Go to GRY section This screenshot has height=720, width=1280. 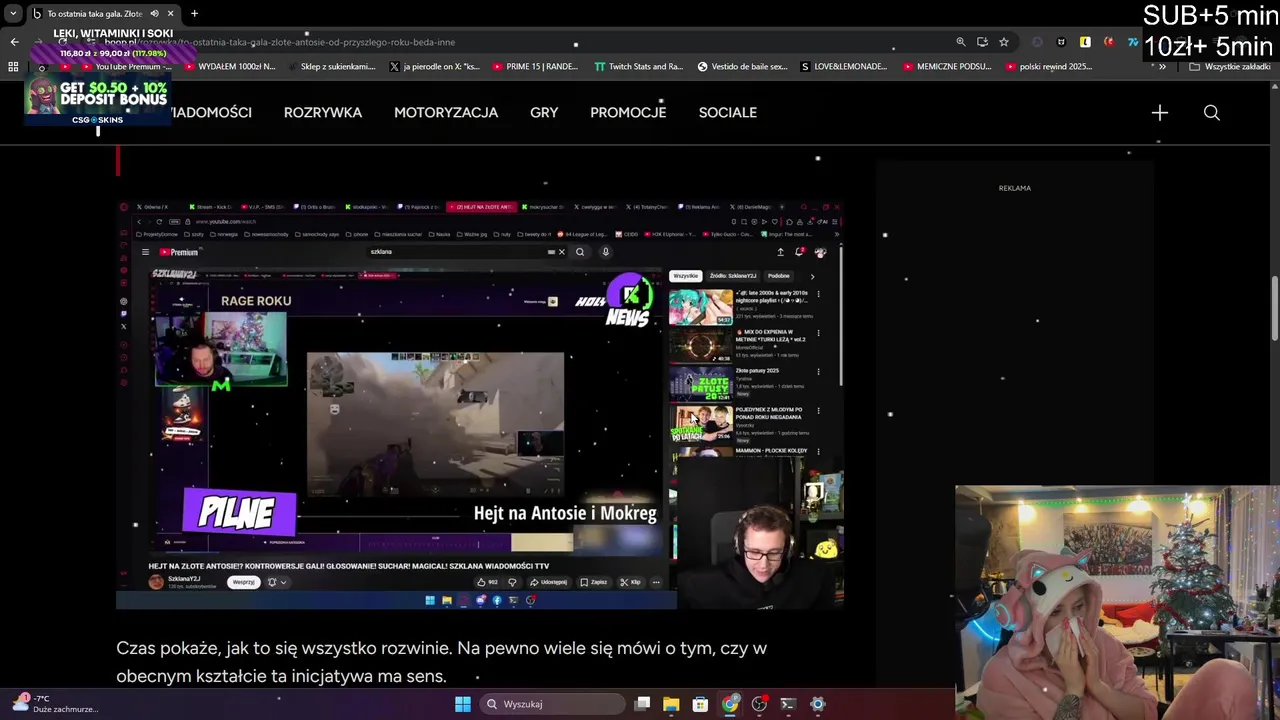[544, 113]
